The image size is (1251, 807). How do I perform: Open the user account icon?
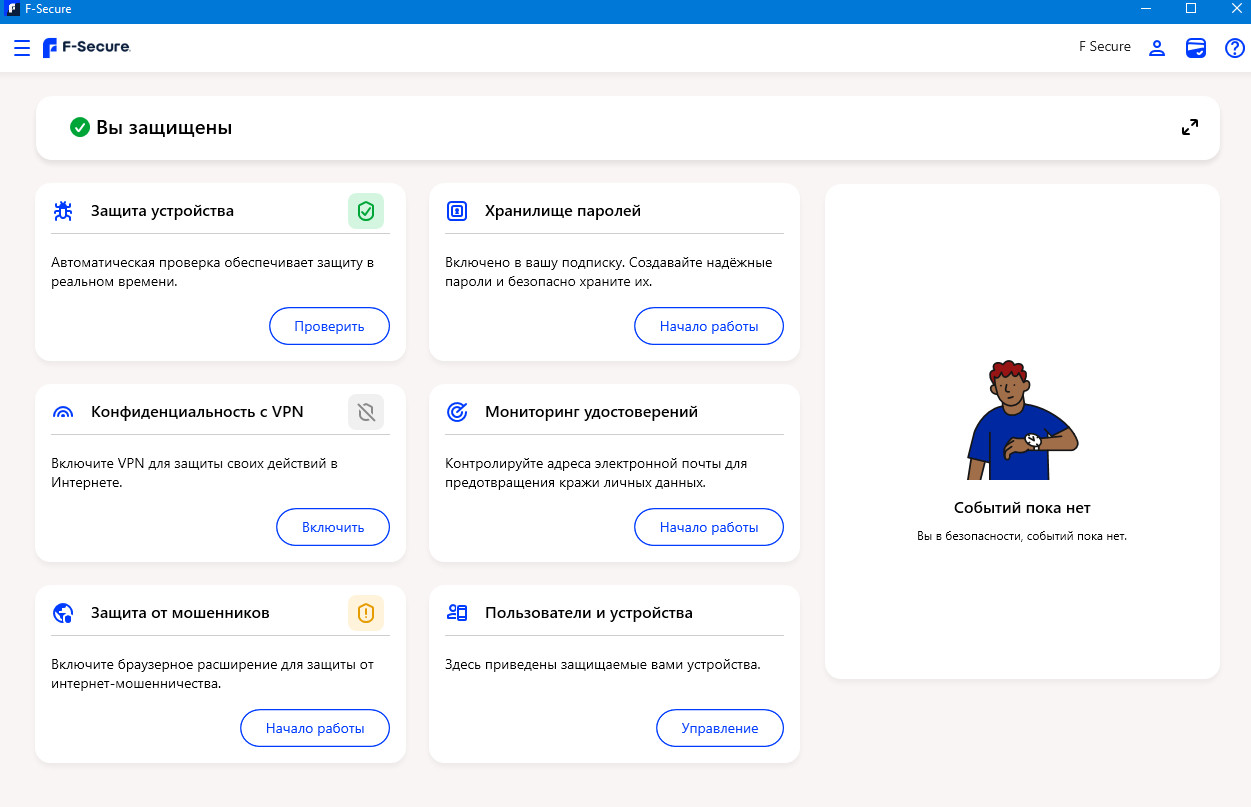1157,47
